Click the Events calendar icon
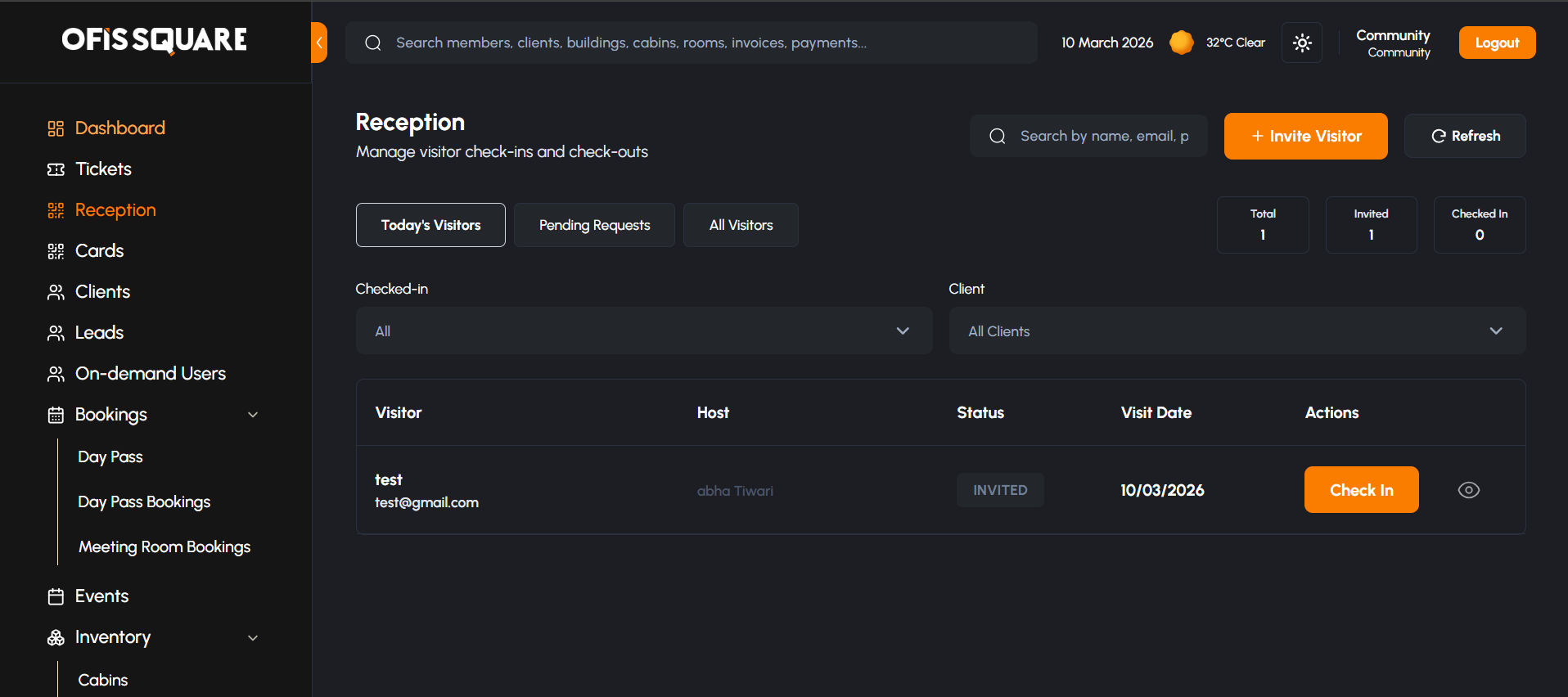1568x697 pixels. coord(56,596)
